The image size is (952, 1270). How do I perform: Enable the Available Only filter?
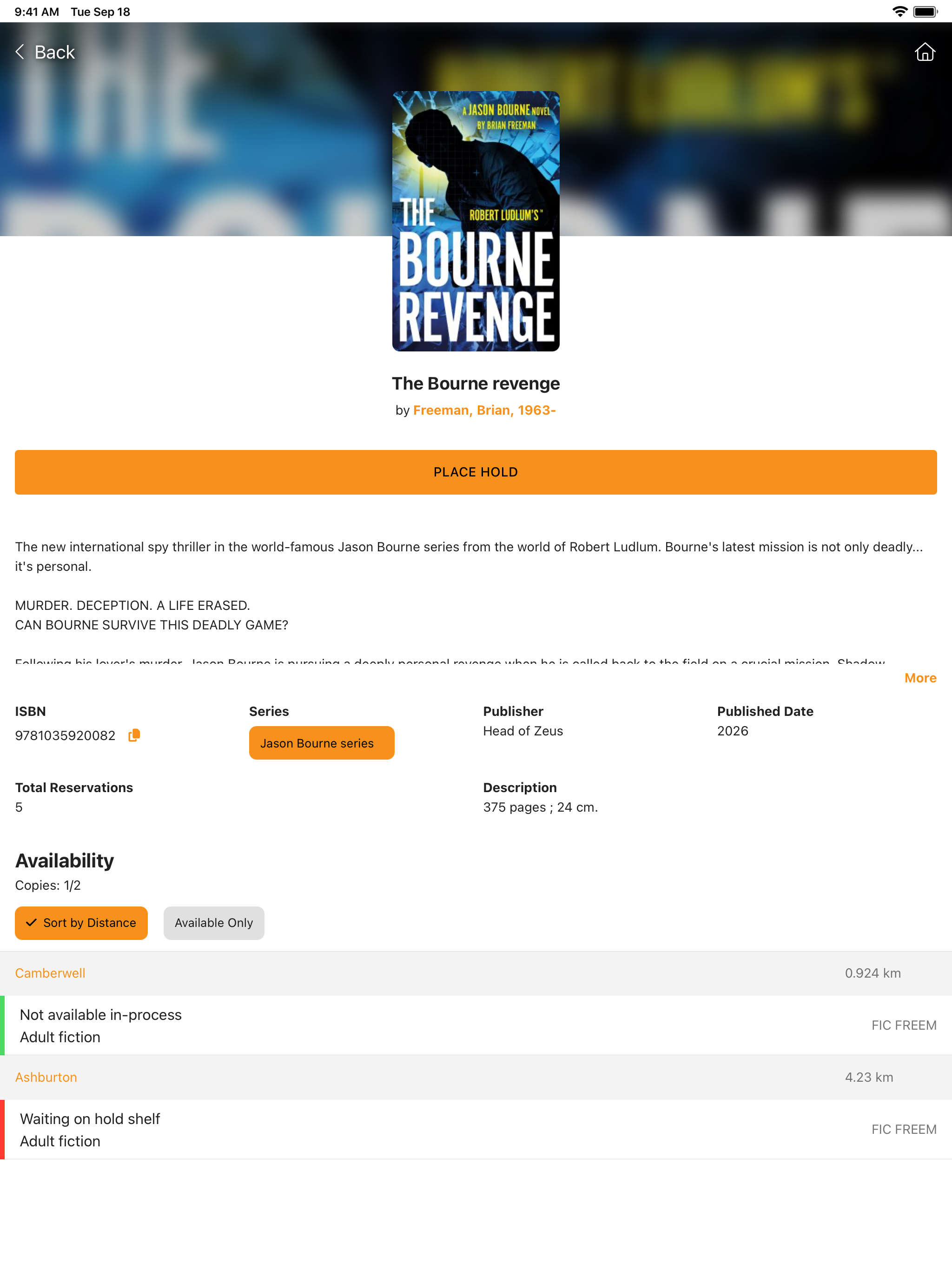coord(214,923)
